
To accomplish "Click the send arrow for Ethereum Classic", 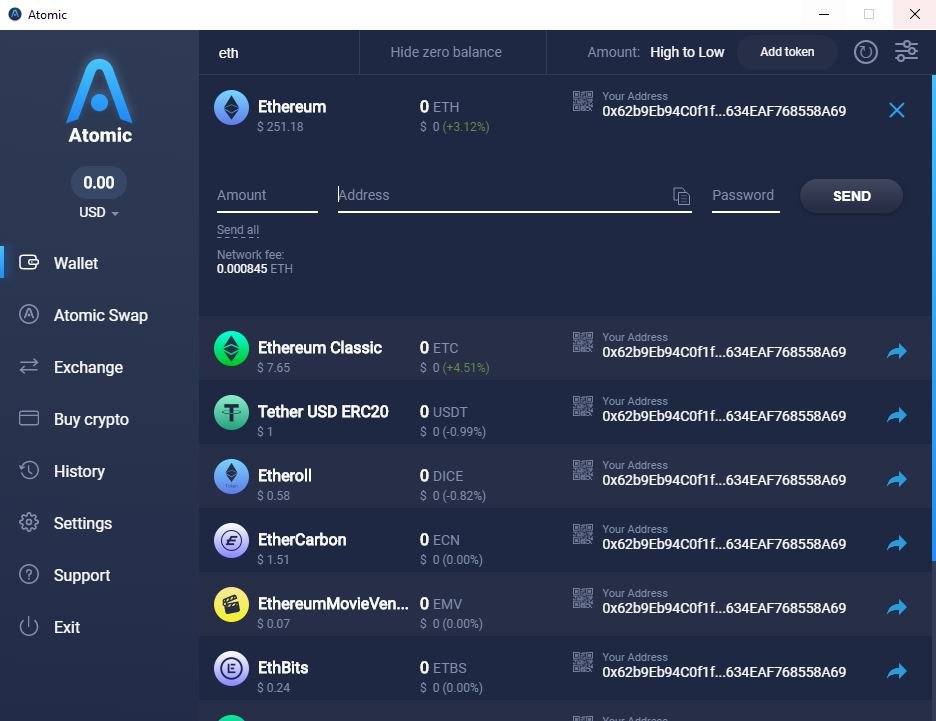I will click(897, 351).
